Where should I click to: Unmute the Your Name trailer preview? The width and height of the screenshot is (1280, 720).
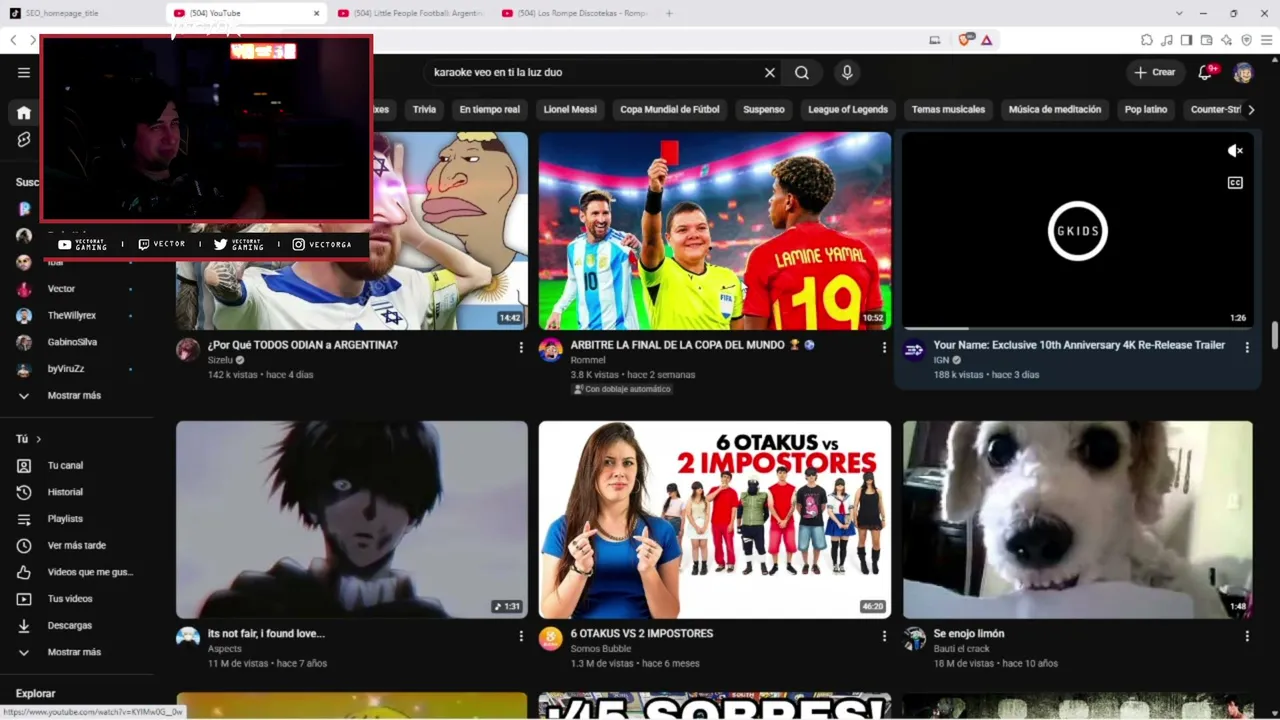(1235, 151)
